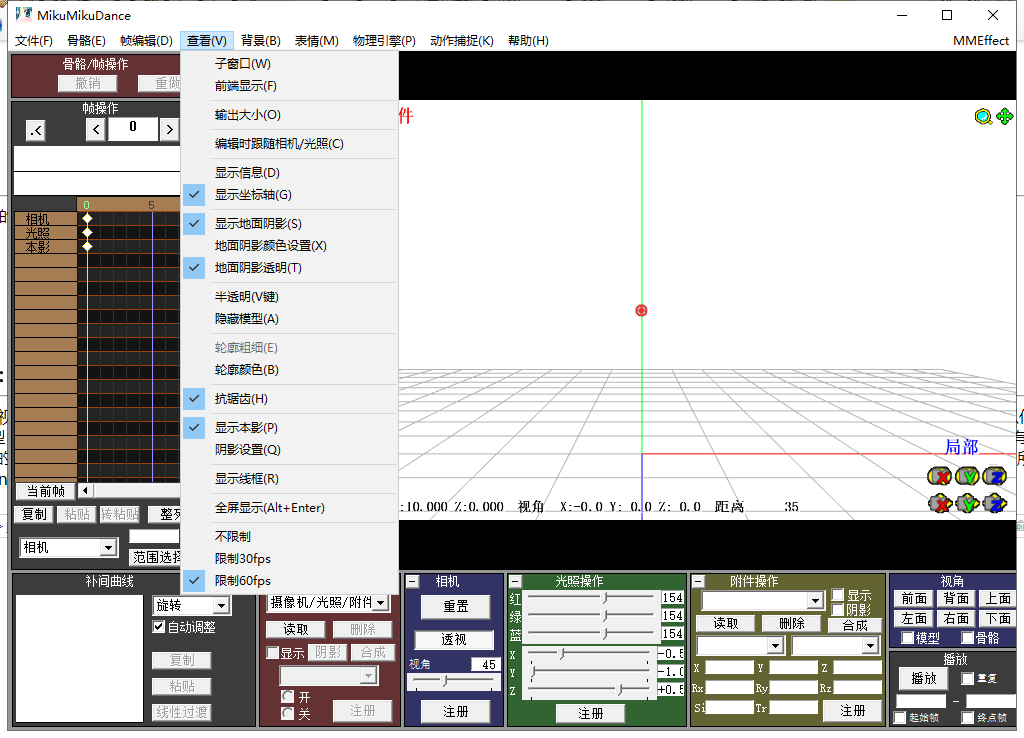Viewport: 1024px width, 738px height.
Task: Click the 视角 value field showing 45
Action: (x=486, y=664)
